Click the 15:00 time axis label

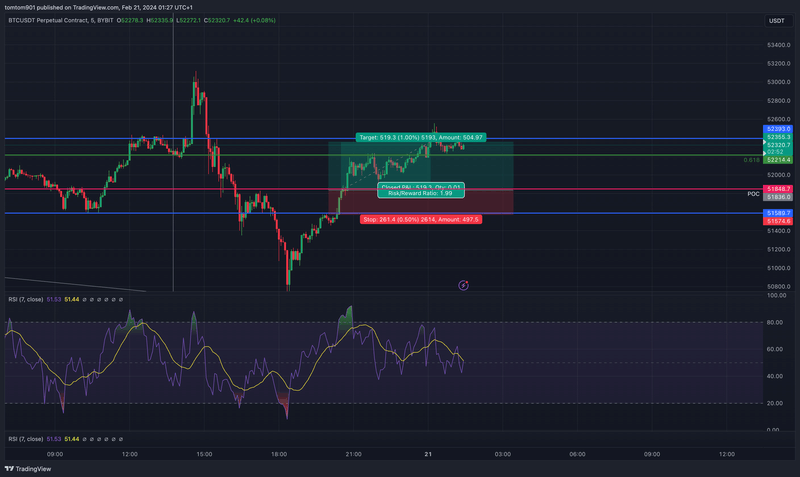click(204, 454)
